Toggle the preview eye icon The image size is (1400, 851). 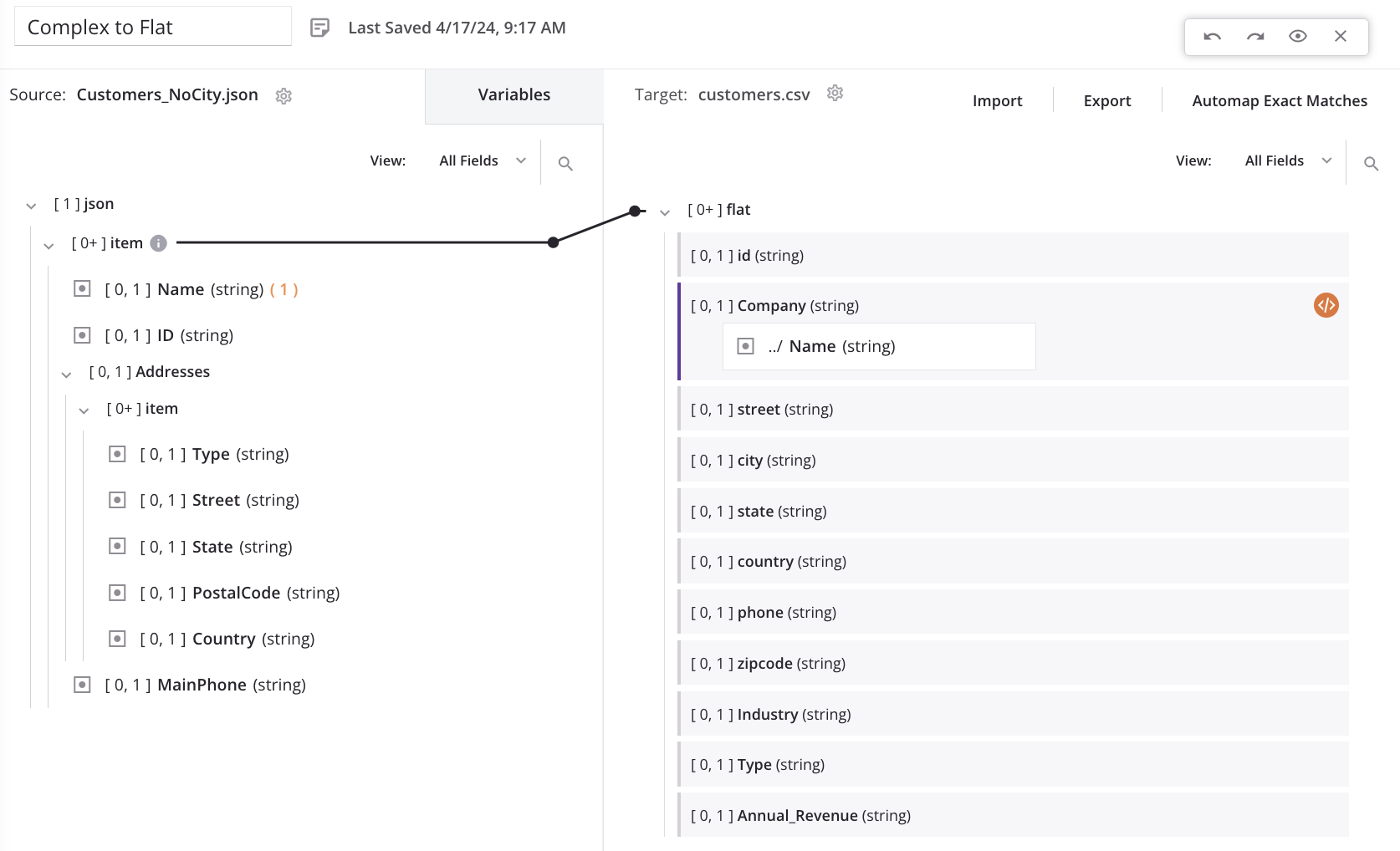[x=1297, y=36]
